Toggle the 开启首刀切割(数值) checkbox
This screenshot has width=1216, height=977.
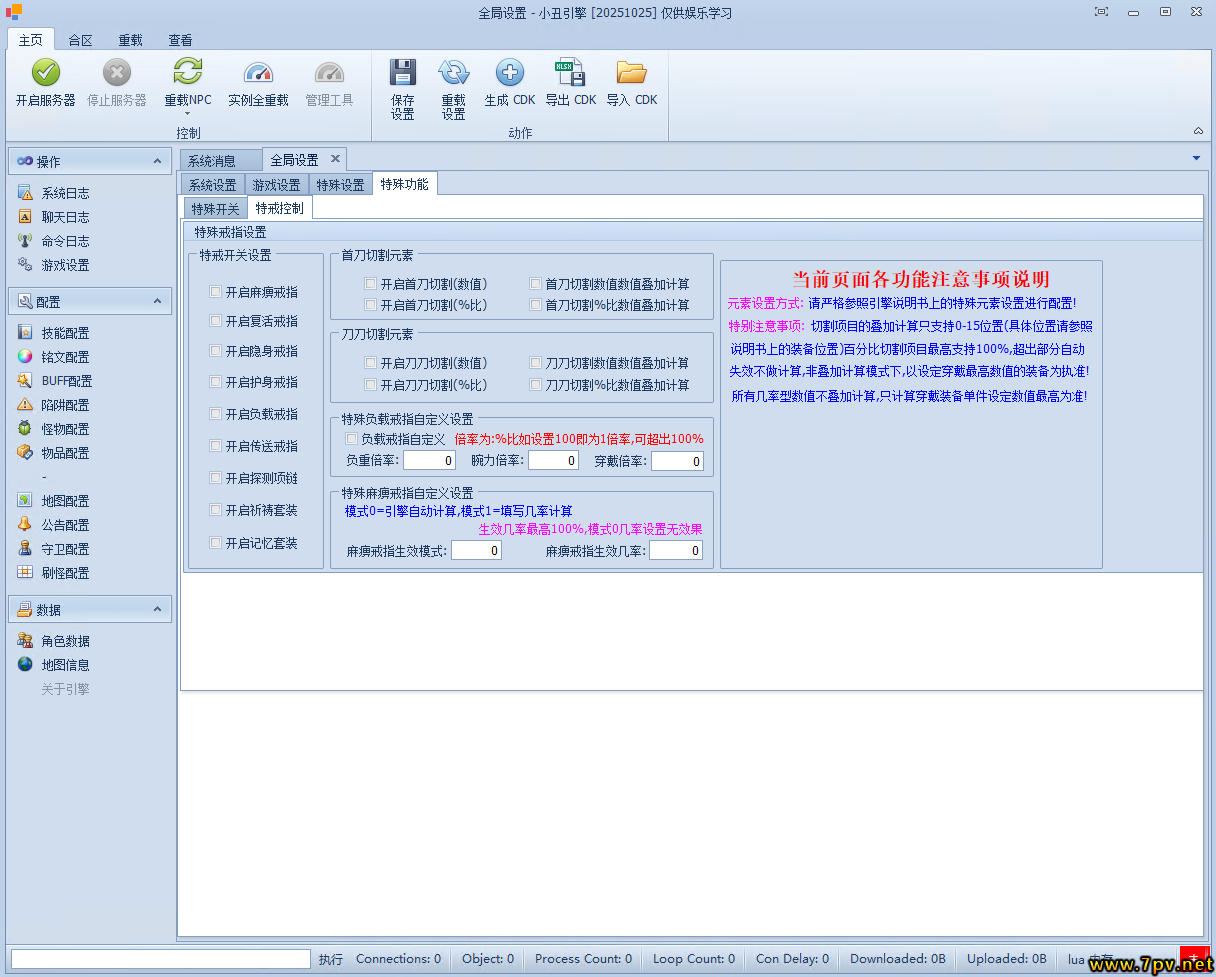[x=370, y=284]
